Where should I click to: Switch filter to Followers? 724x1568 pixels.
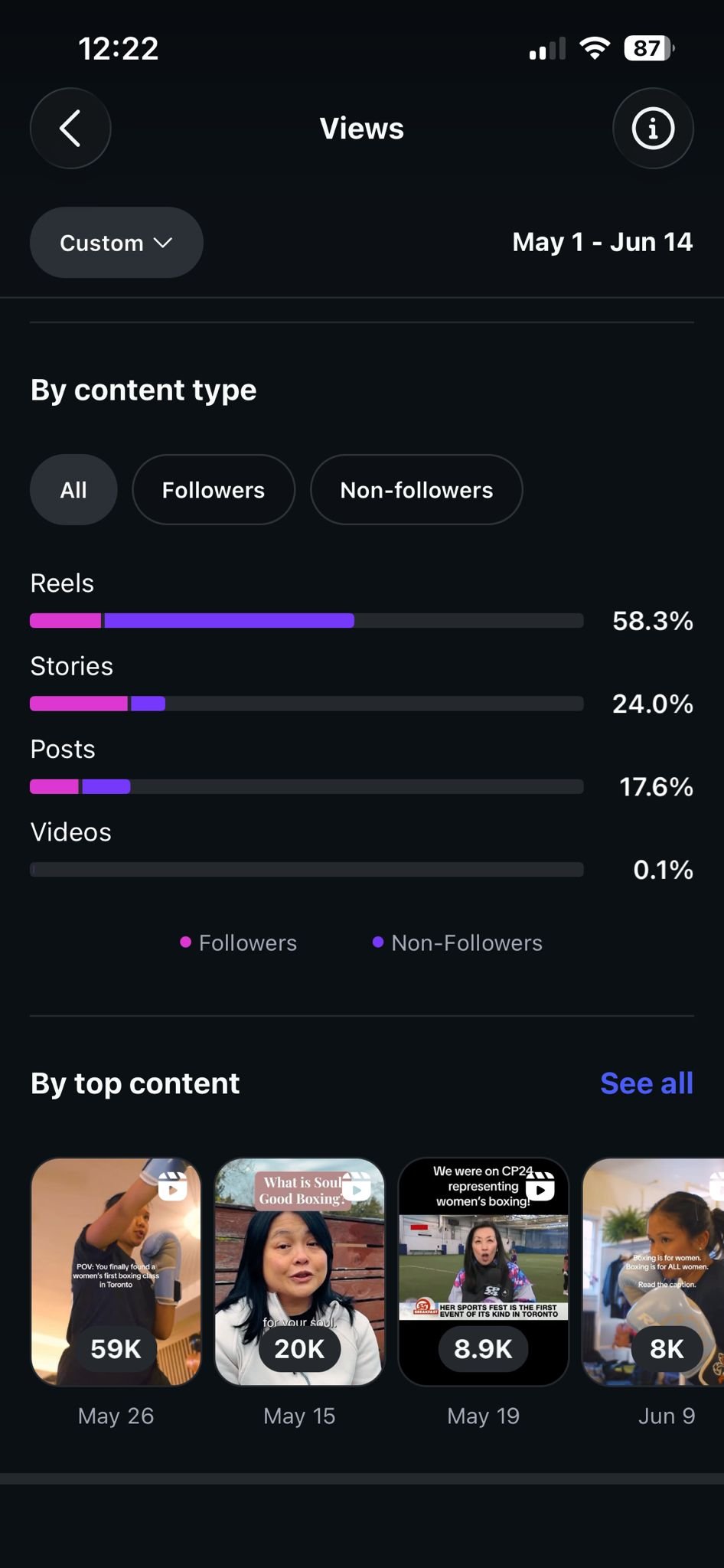pos(214,489)
